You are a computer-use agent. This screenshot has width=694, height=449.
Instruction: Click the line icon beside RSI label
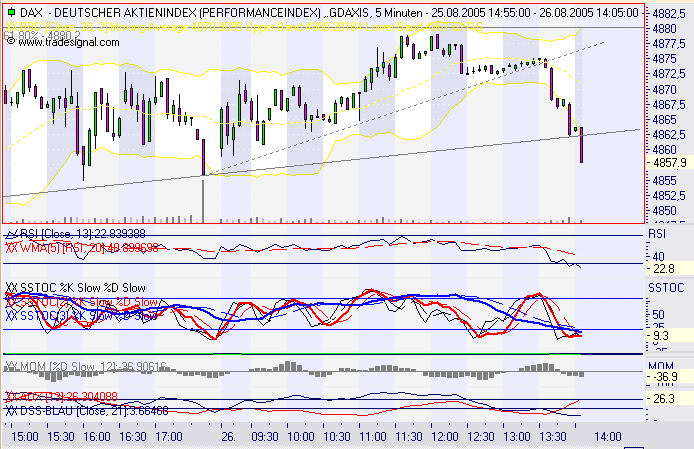click(12, 233)
